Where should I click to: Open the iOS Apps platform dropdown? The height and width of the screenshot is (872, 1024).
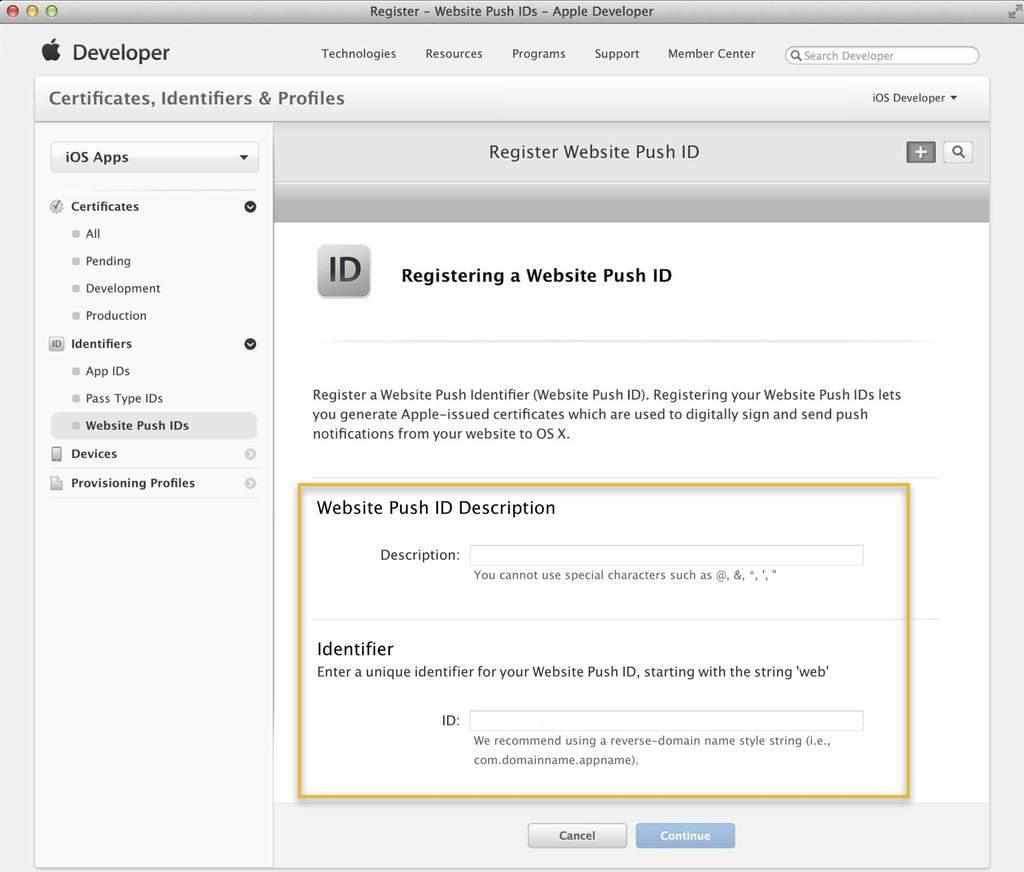click(x=154, y=157)
